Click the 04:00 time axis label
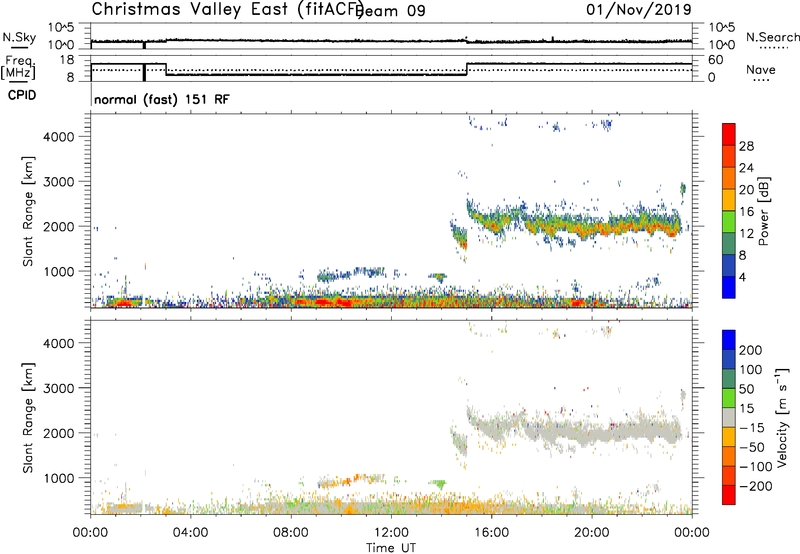Screen dimensions: 800x554 tap(190, 533)
